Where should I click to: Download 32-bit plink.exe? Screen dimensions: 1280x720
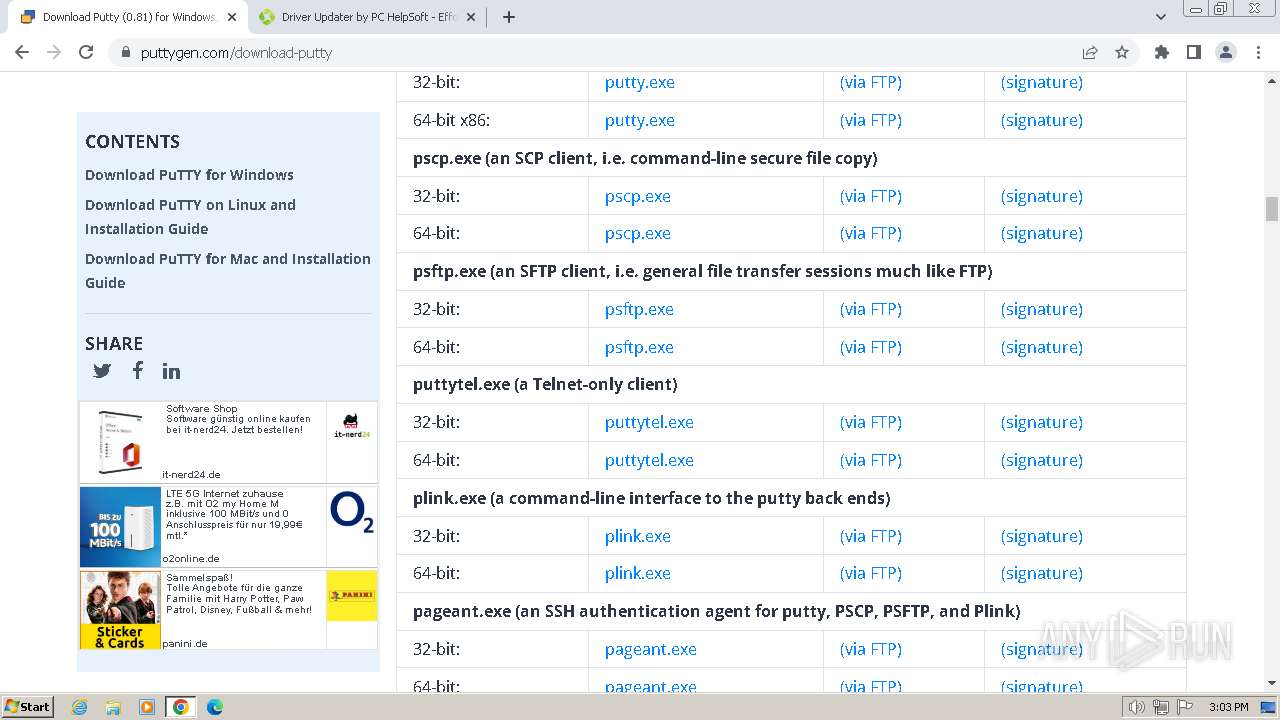click(638, 536)
